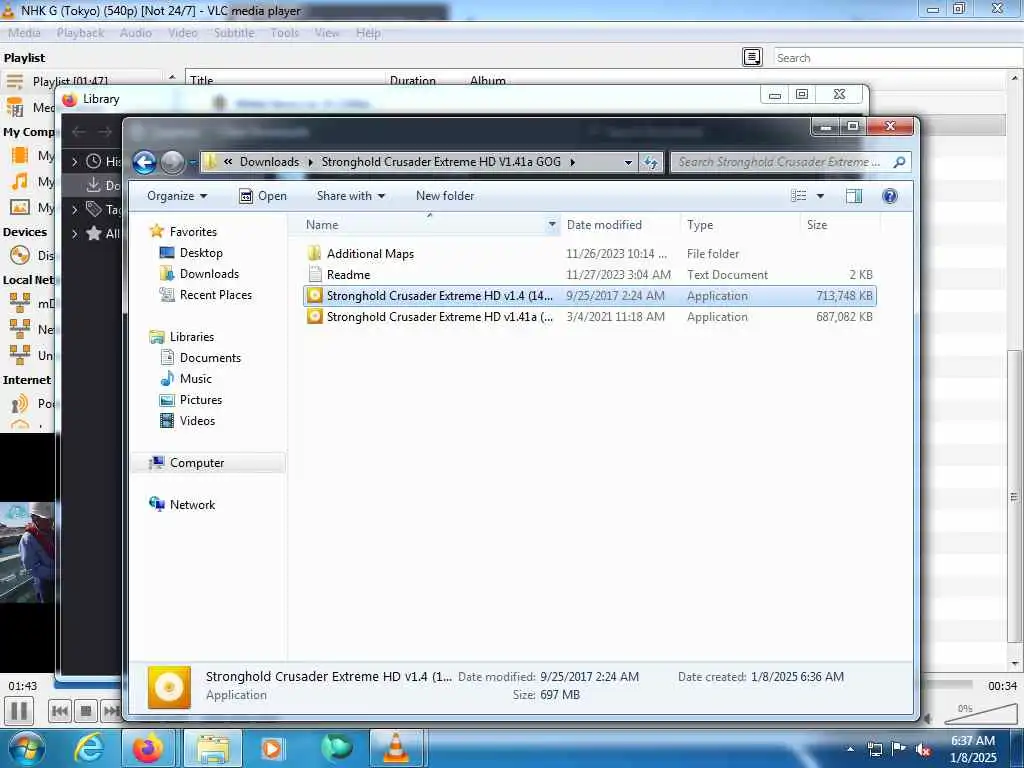Click the VLC playlist vertical scrollbar
The width and height of the screenshot is (1024, 768).
point(1014,496)
